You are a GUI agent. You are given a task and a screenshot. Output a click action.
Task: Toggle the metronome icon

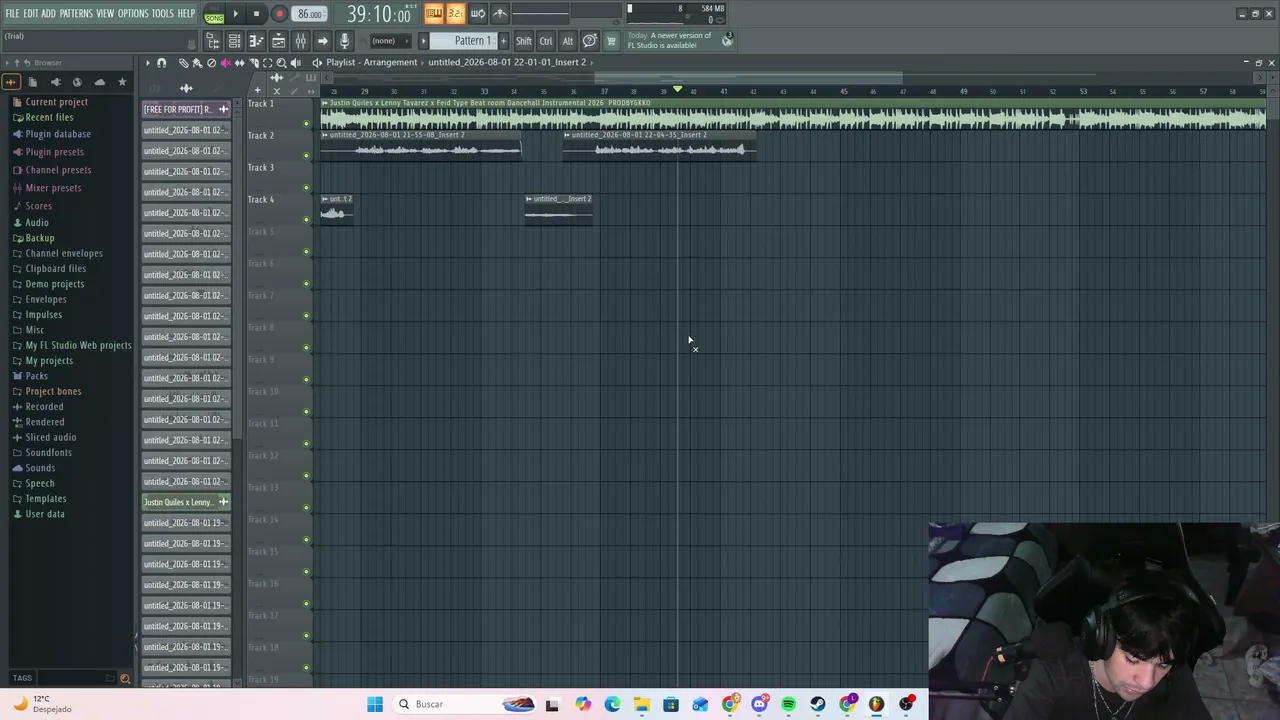500,14
